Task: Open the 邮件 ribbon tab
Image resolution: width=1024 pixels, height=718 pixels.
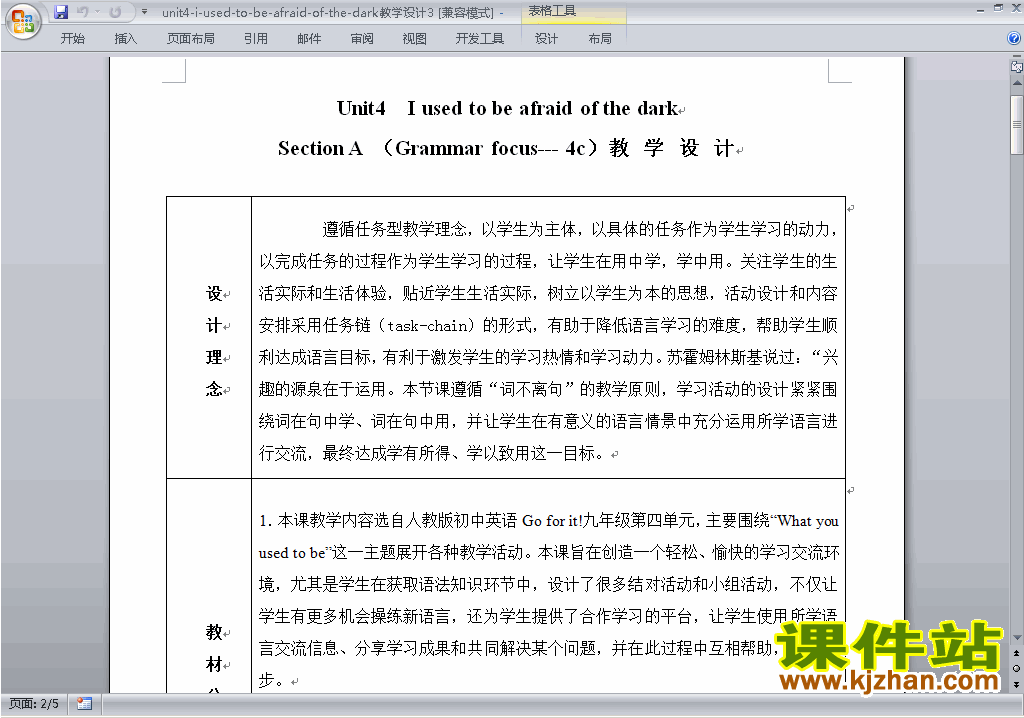Action: (x=309, y=39)
